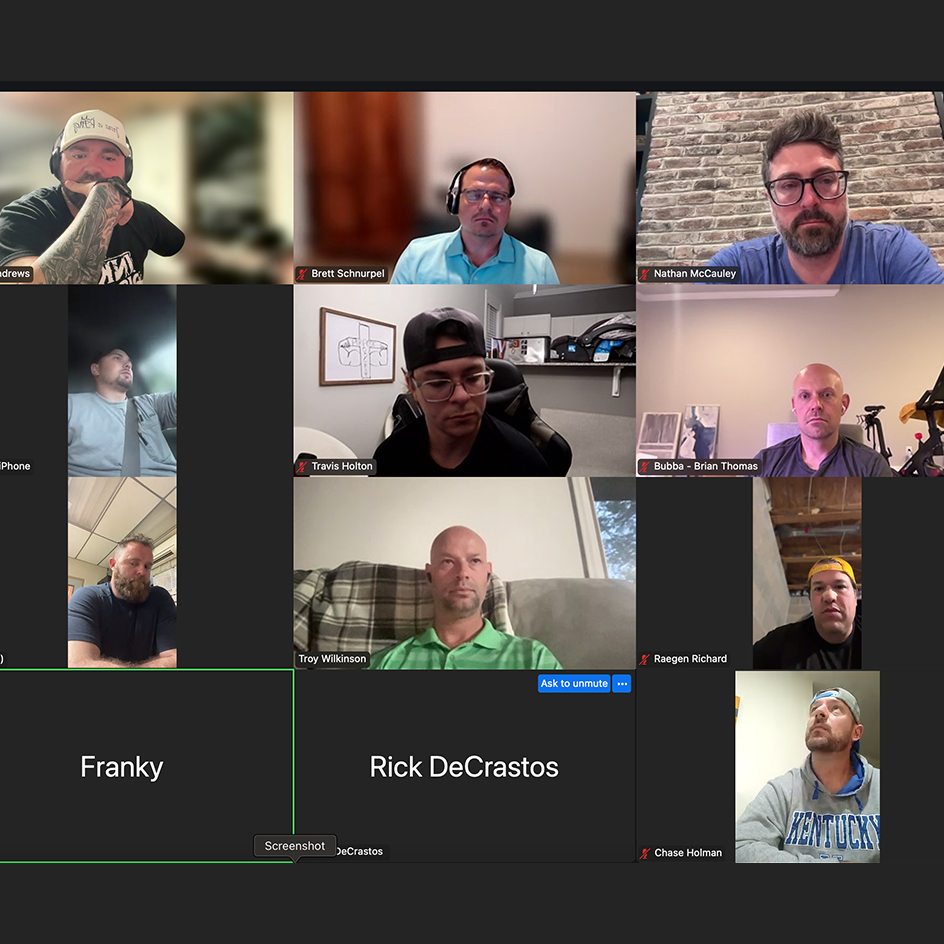944x944 pixels.
Task: Click the Ask to unmute button
Action: click(574, 683)
